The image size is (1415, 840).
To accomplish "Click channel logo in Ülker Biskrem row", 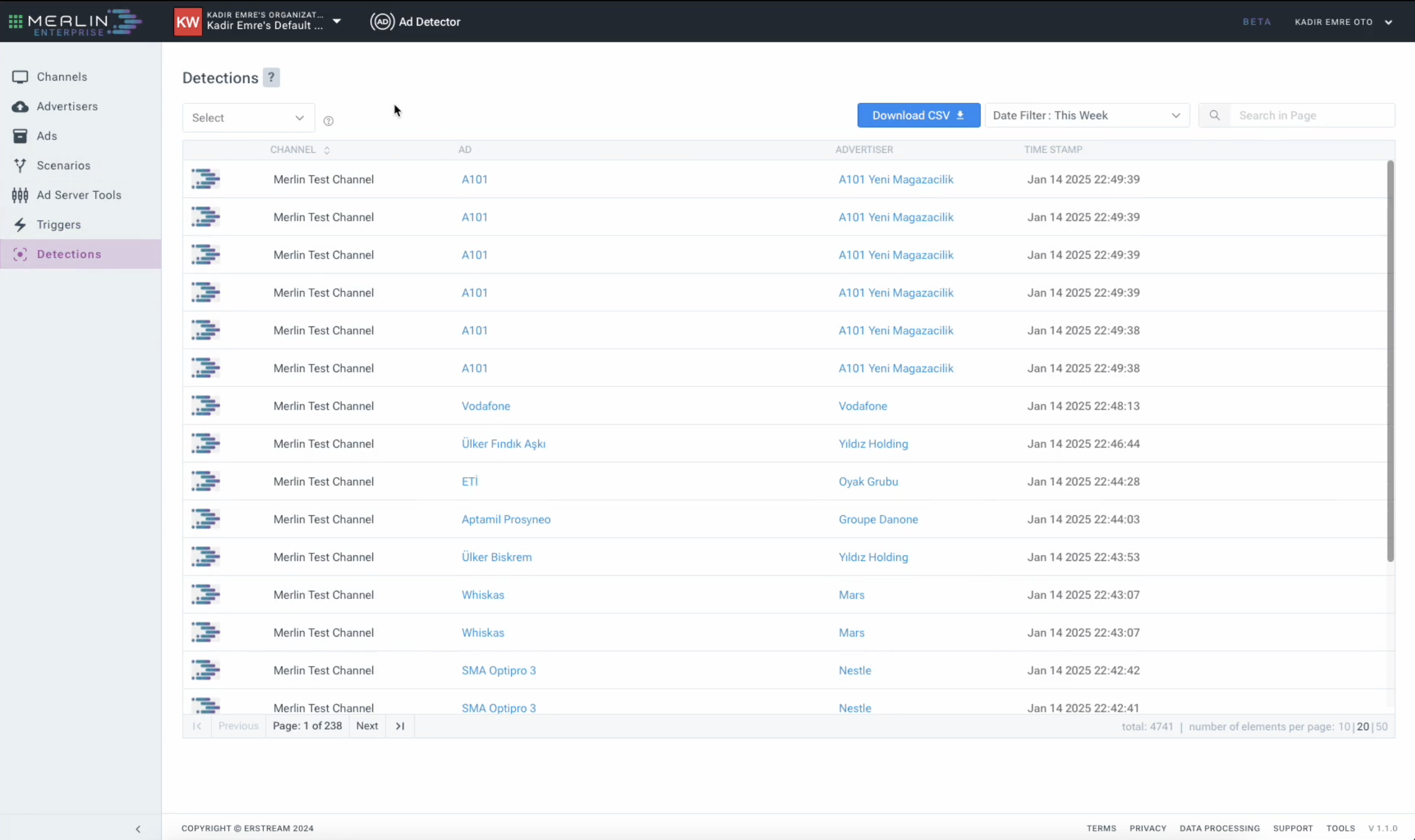I will coord(206,557).
